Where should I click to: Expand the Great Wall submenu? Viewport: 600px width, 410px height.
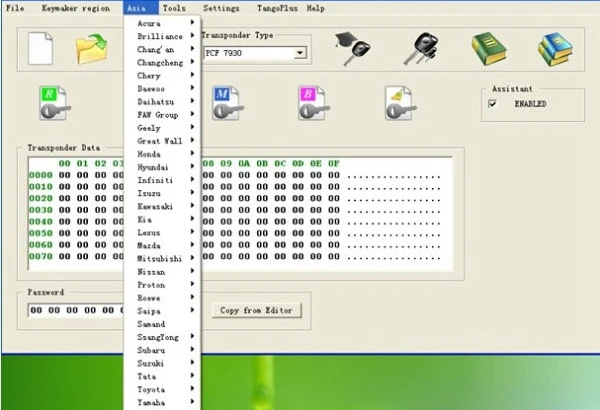tap(162, 141)
